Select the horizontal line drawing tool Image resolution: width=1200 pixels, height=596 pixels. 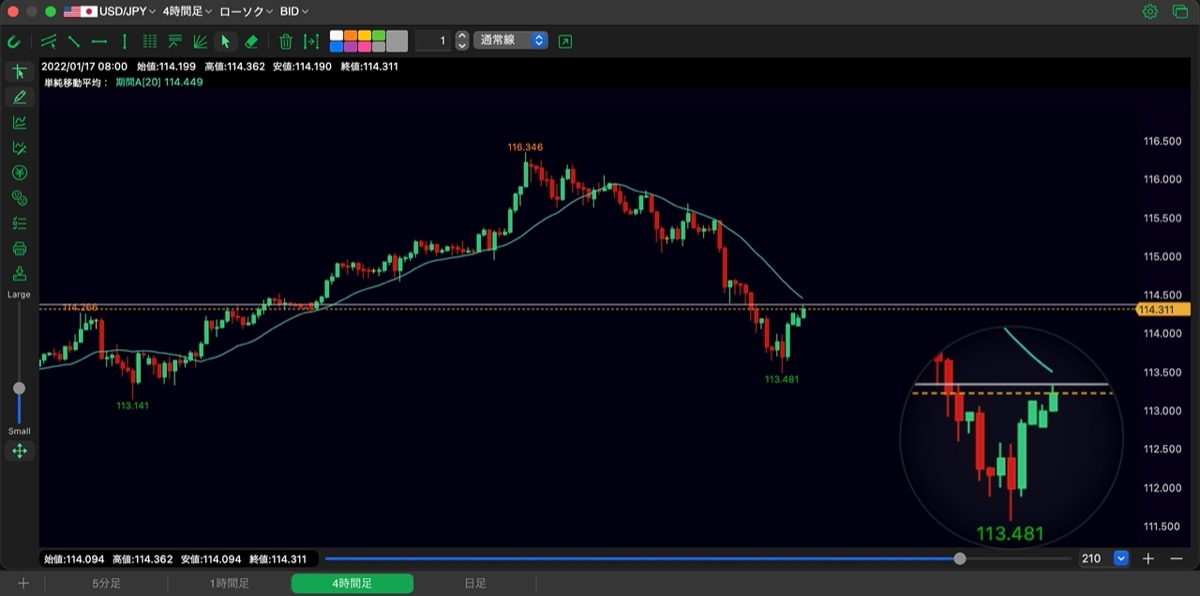click(x=99, y=41)
